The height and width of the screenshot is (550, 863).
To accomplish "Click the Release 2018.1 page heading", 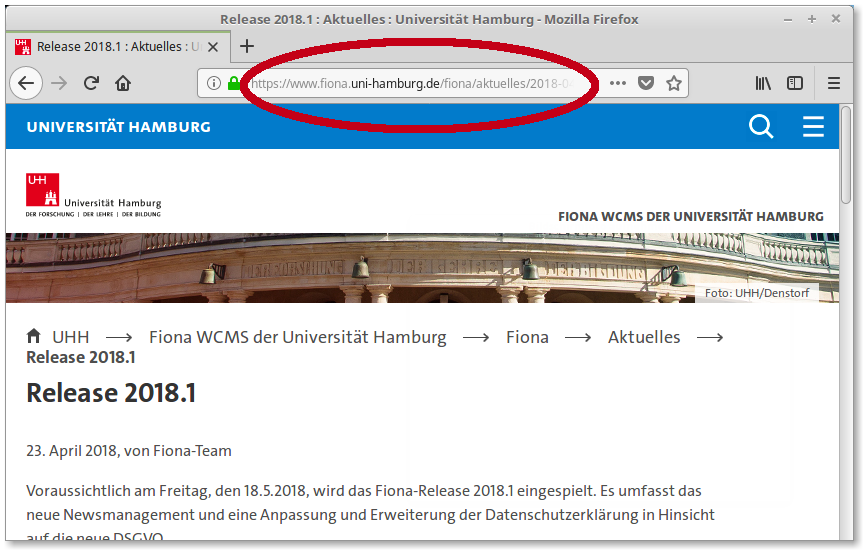I will click(111, 393).
